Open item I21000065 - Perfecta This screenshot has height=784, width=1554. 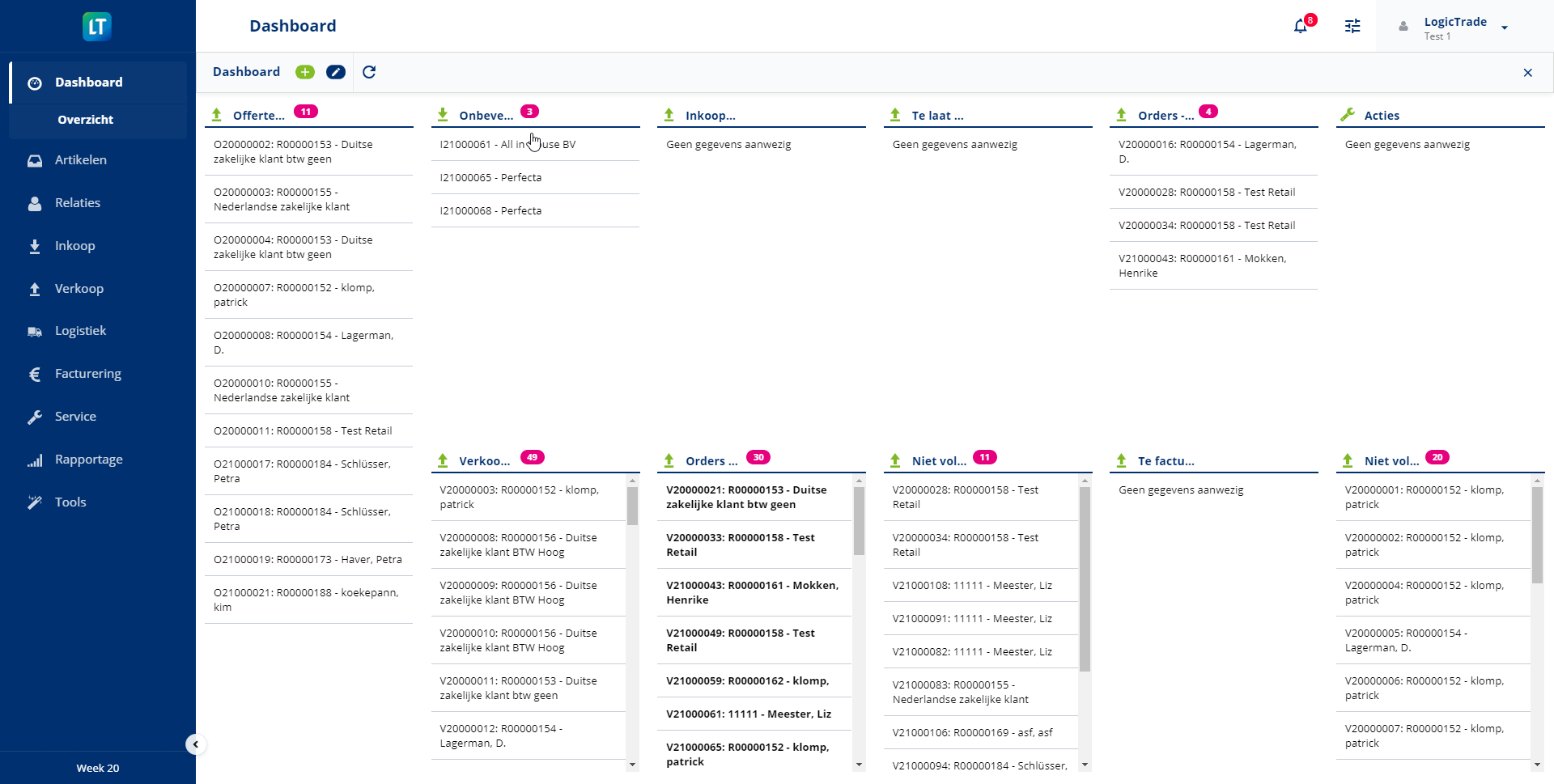click(x=490, y=178)
